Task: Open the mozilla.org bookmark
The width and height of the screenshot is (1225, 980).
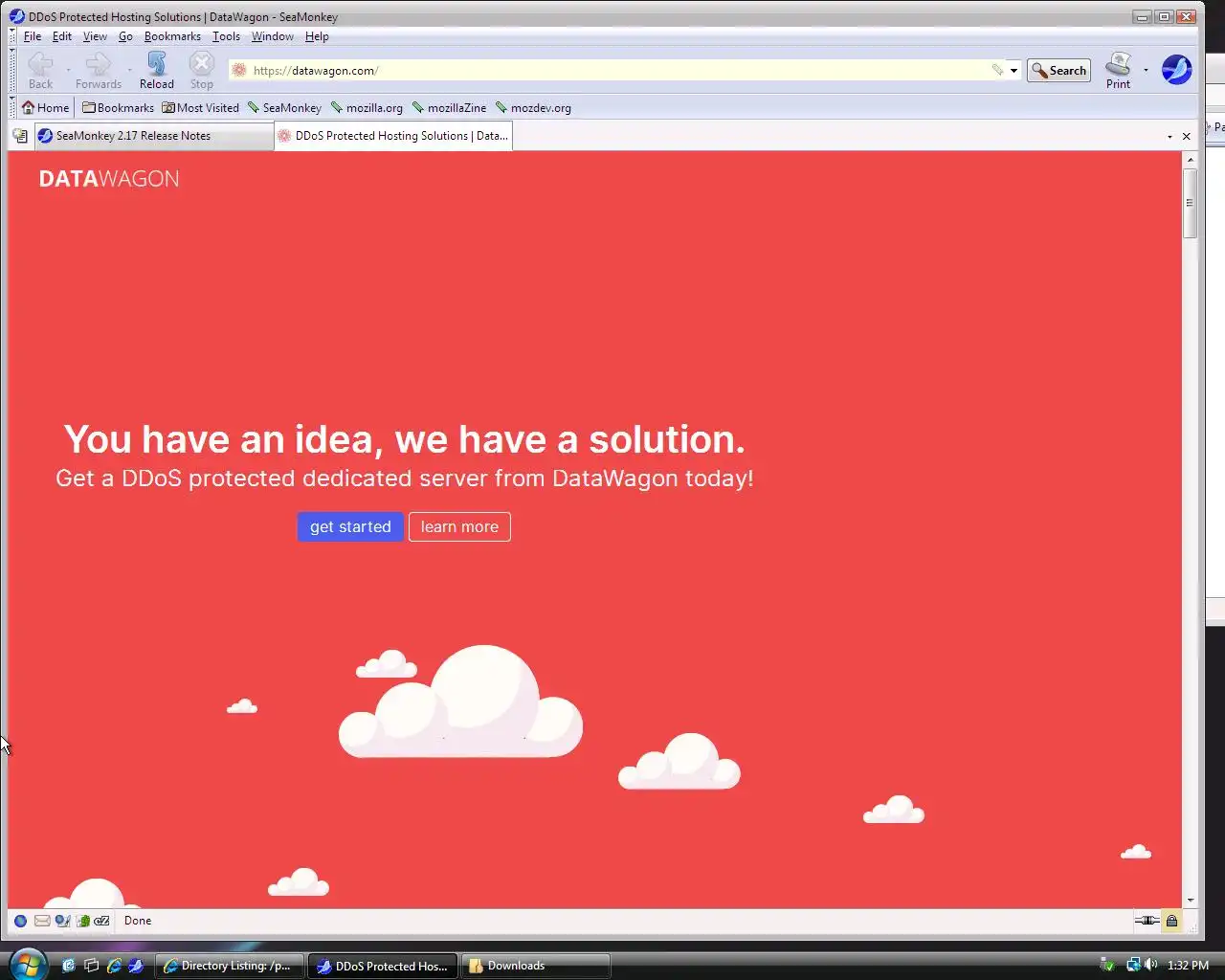Action: click(367, 107)
